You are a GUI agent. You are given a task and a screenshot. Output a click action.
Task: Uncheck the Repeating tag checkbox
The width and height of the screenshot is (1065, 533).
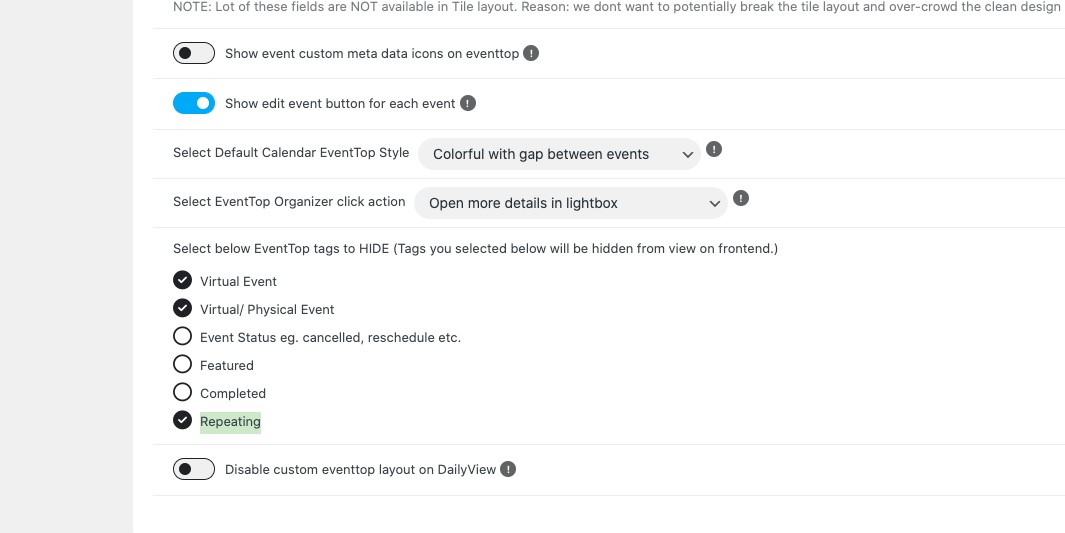[182, 420]
